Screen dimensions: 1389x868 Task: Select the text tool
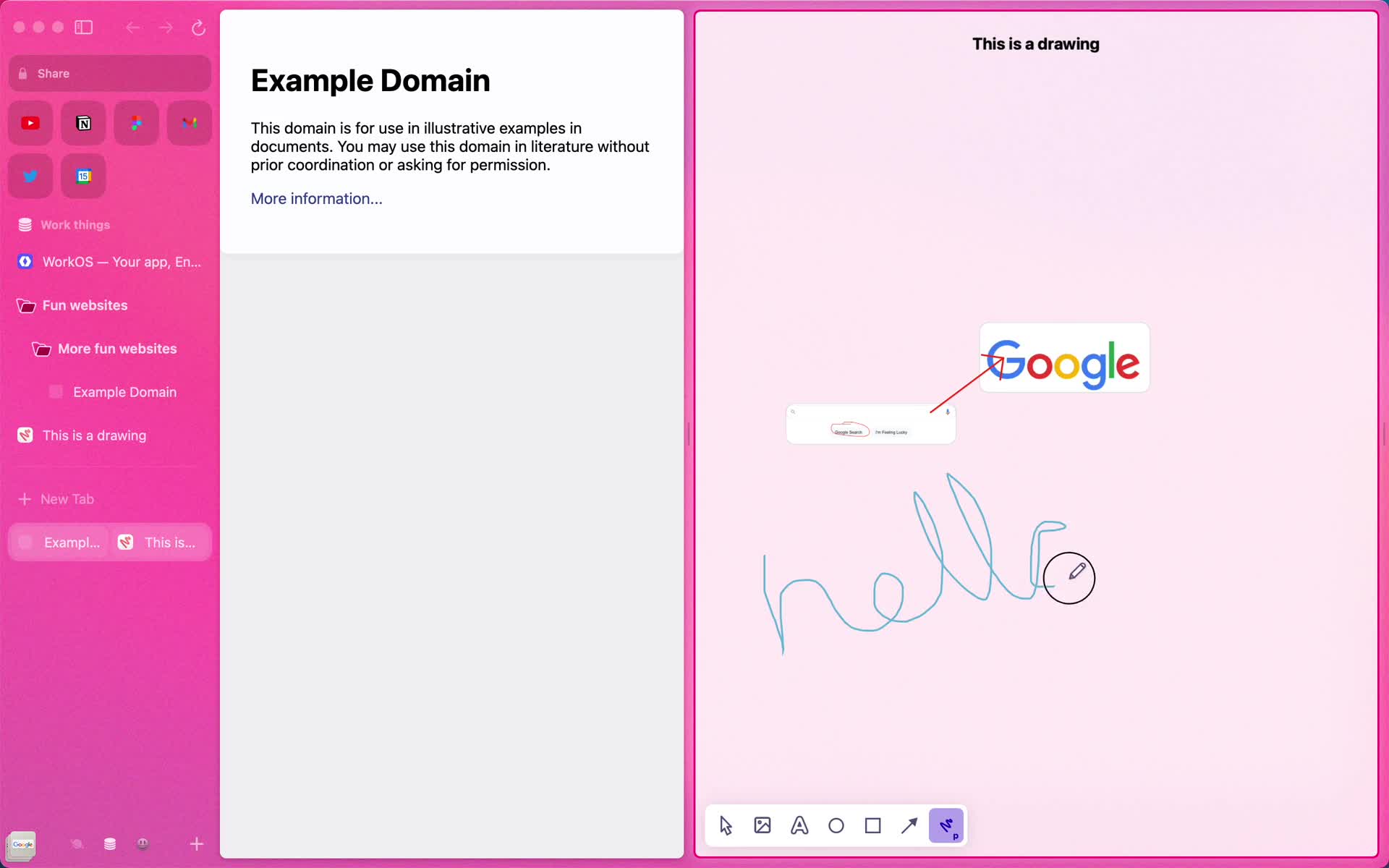(x=800, y=825)
